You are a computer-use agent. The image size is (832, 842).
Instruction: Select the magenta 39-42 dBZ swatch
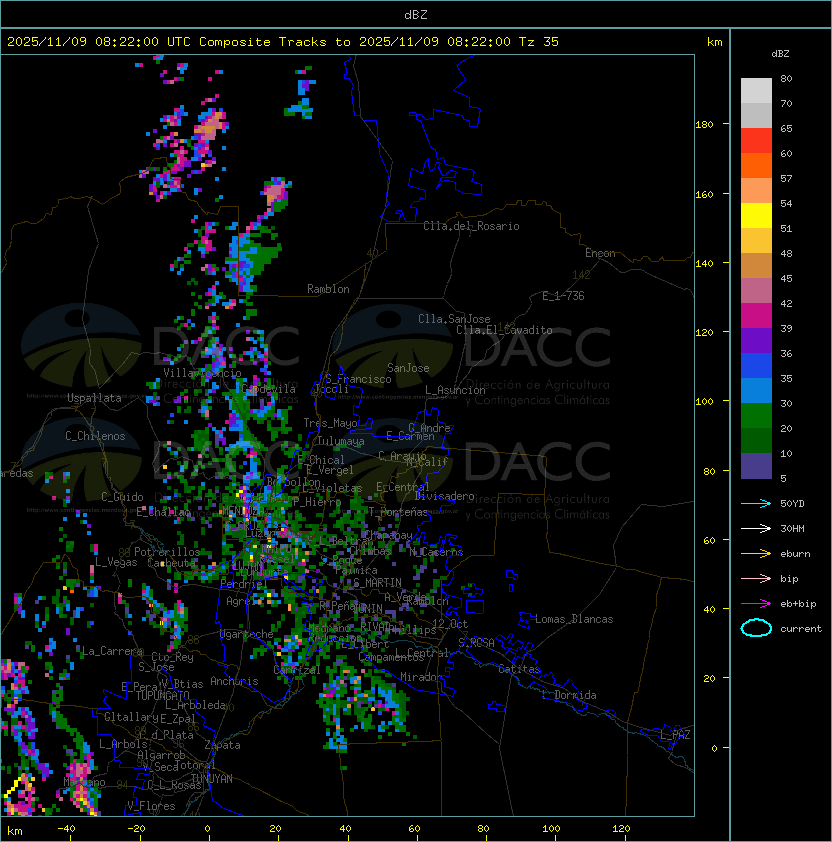756,316
